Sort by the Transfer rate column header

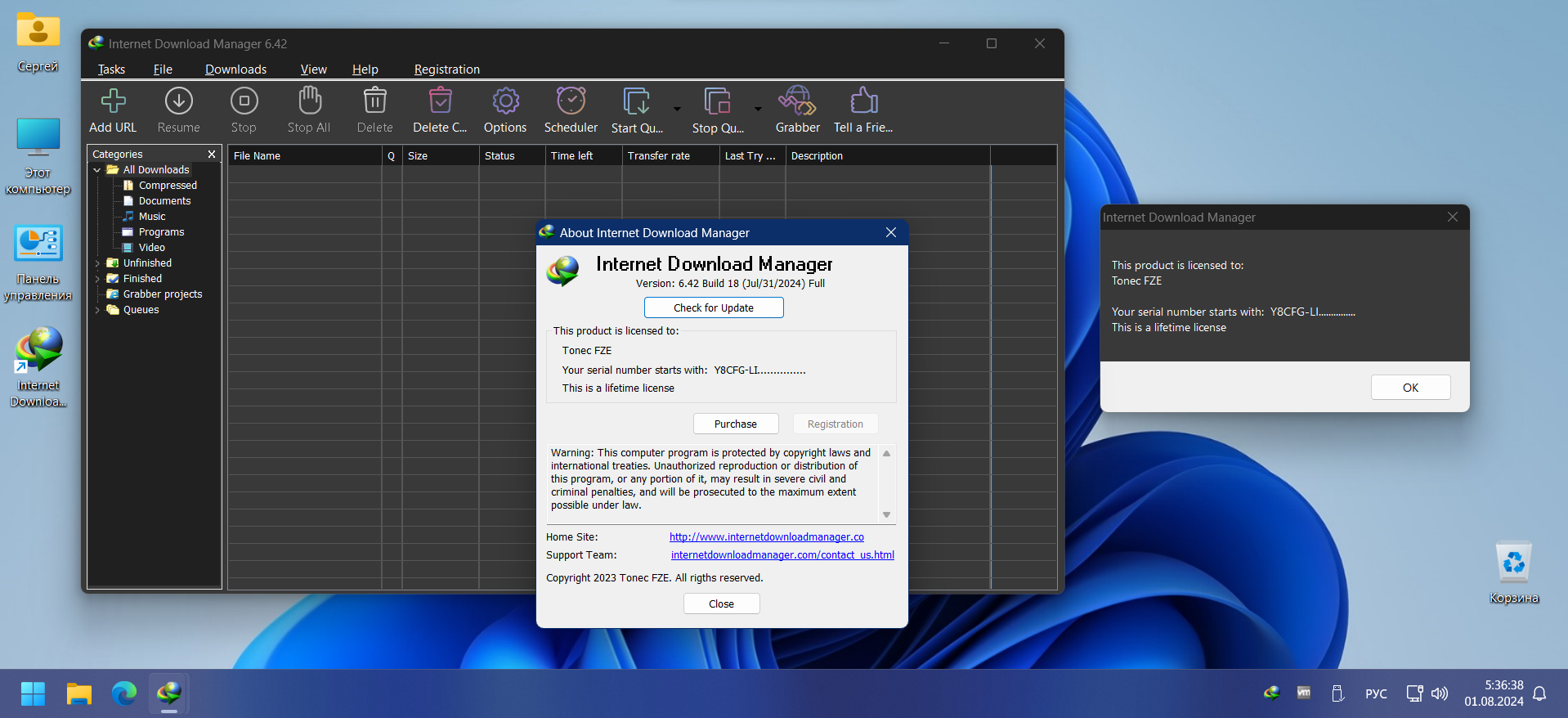[671, 155]
